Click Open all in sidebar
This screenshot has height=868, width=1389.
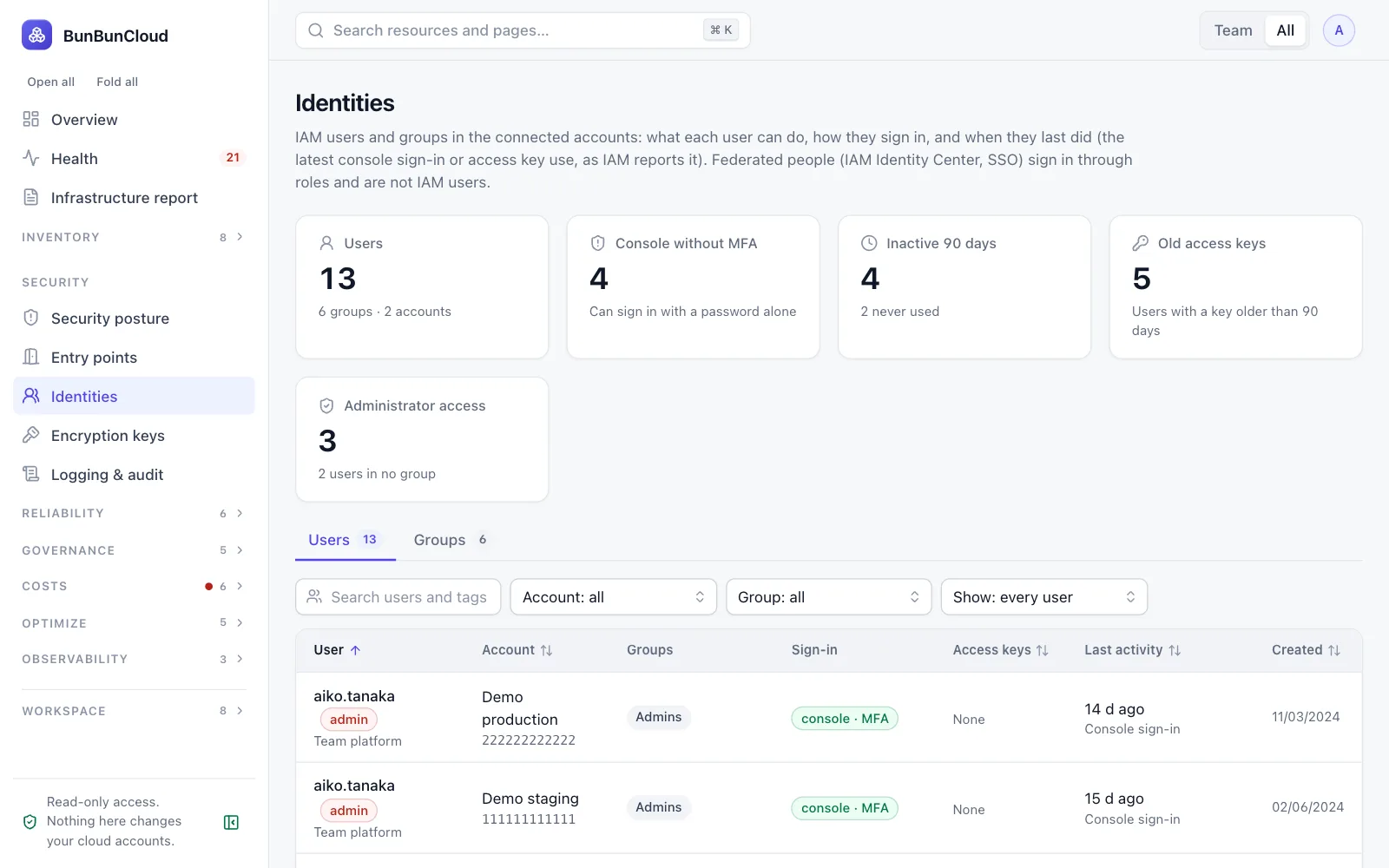click(50, 82)
